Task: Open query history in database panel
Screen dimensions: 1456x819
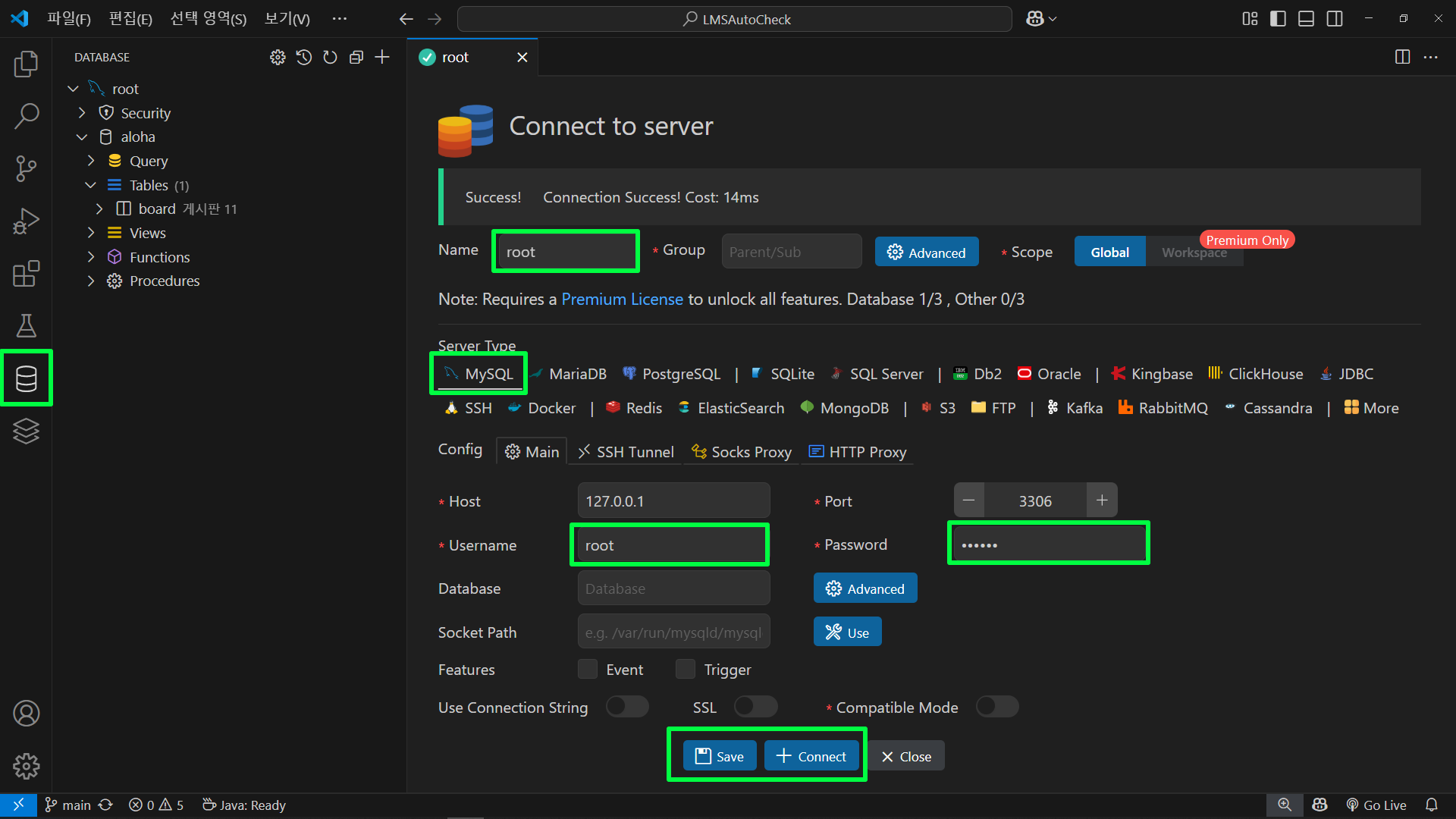Action: point(303,57)
